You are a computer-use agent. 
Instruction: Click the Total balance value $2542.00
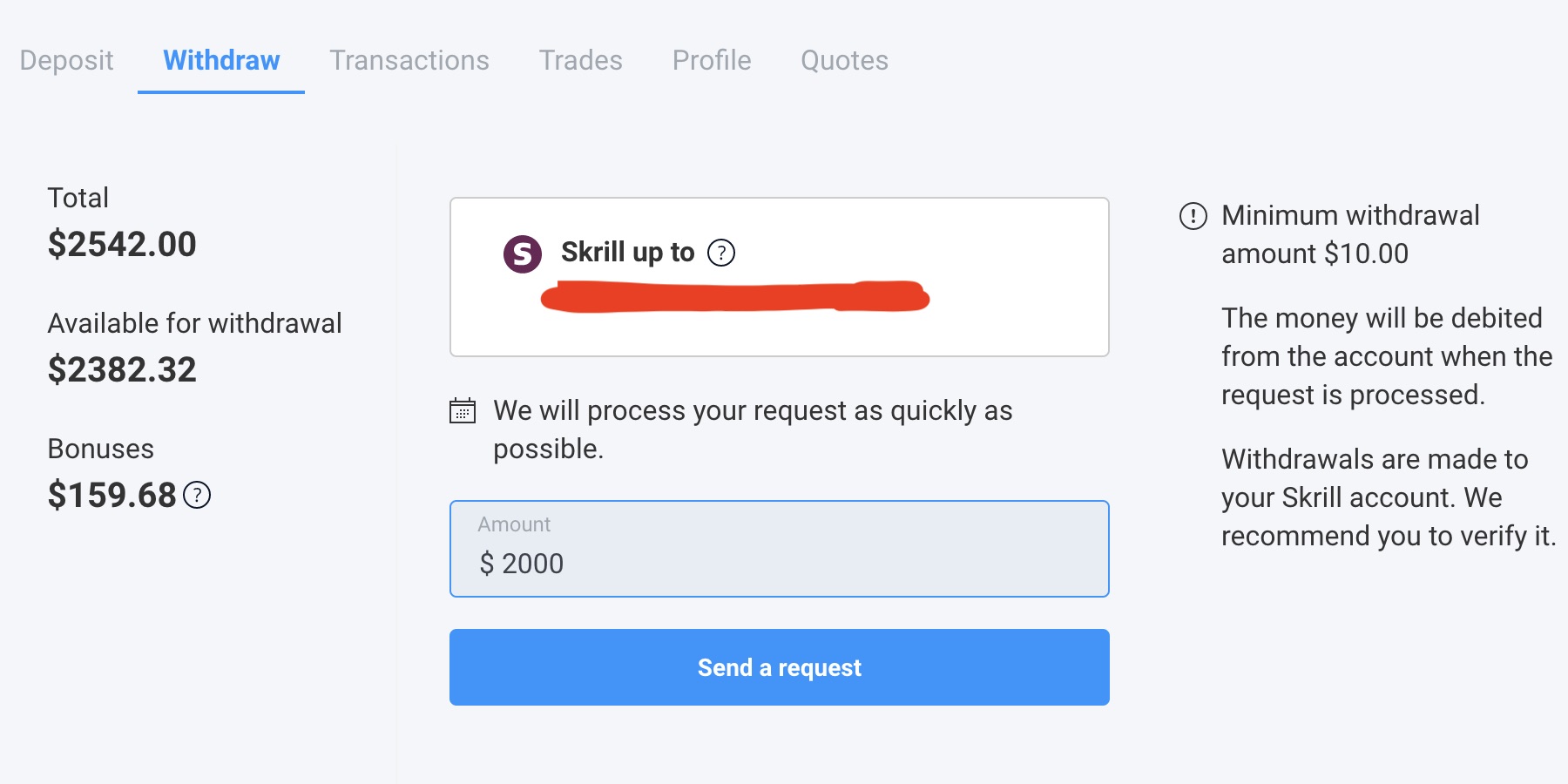point(122,244)
